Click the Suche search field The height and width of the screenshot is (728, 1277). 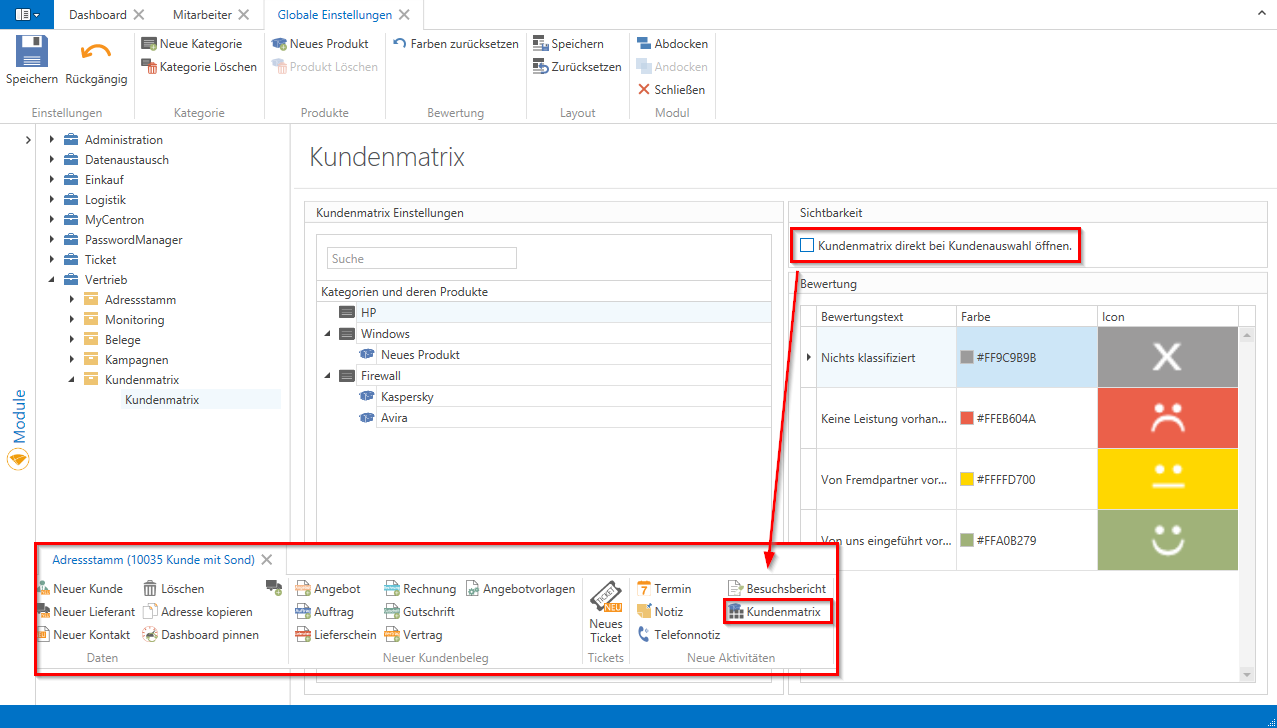pos(421,259)
